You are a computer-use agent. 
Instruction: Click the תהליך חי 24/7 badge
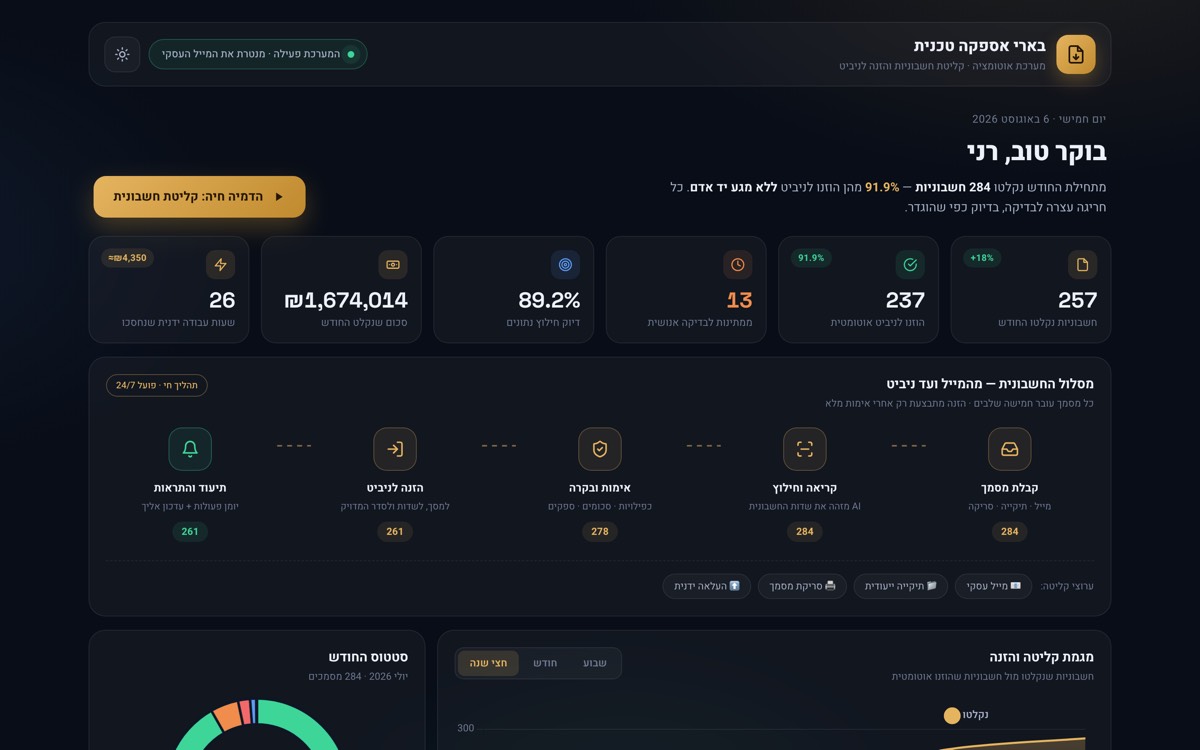[x=157, y=385]
